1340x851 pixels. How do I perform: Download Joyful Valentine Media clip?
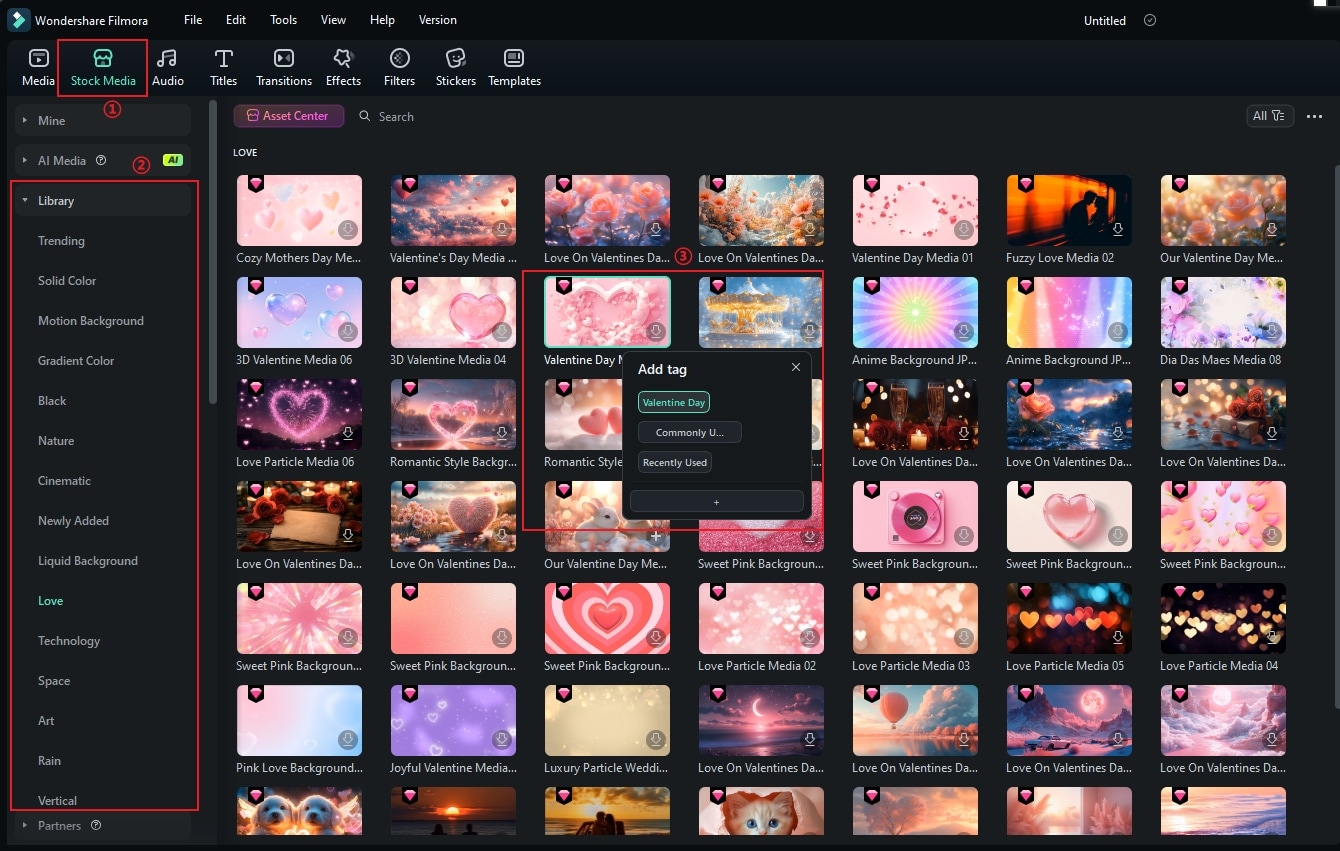pyautogui.click(x=502, y=740)
